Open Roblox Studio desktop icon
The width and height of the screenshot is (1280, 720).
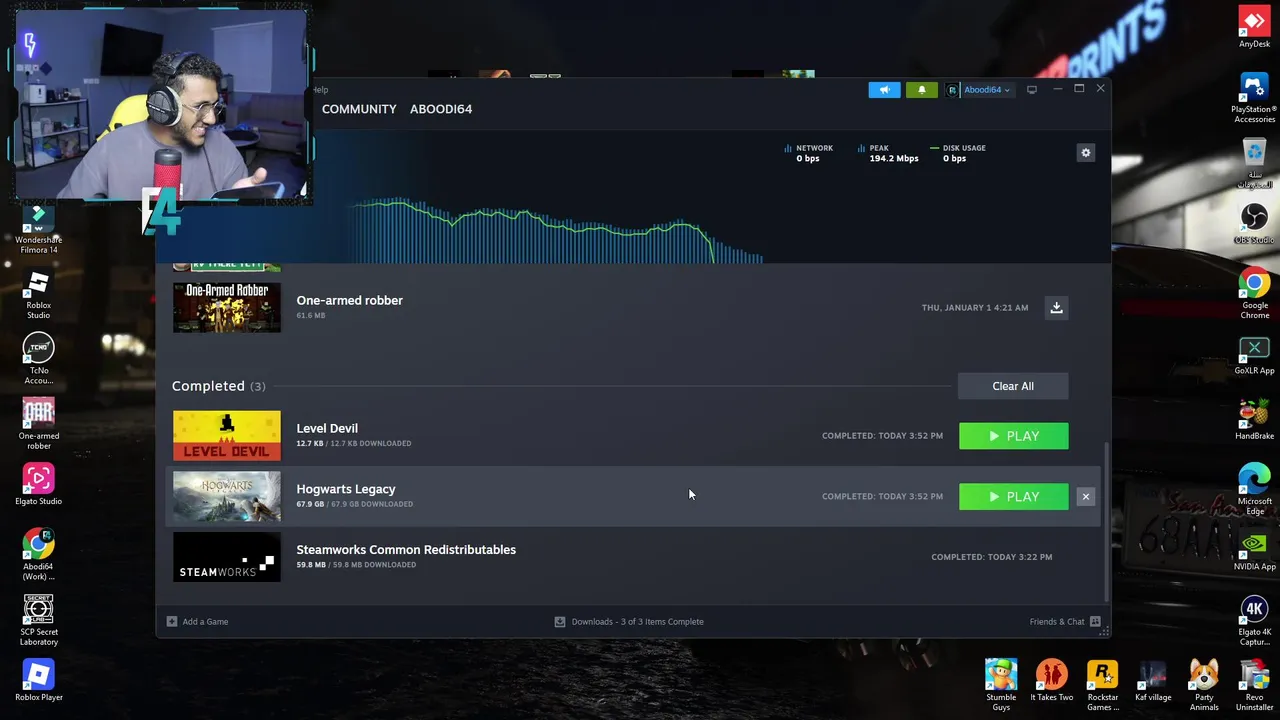38,295
